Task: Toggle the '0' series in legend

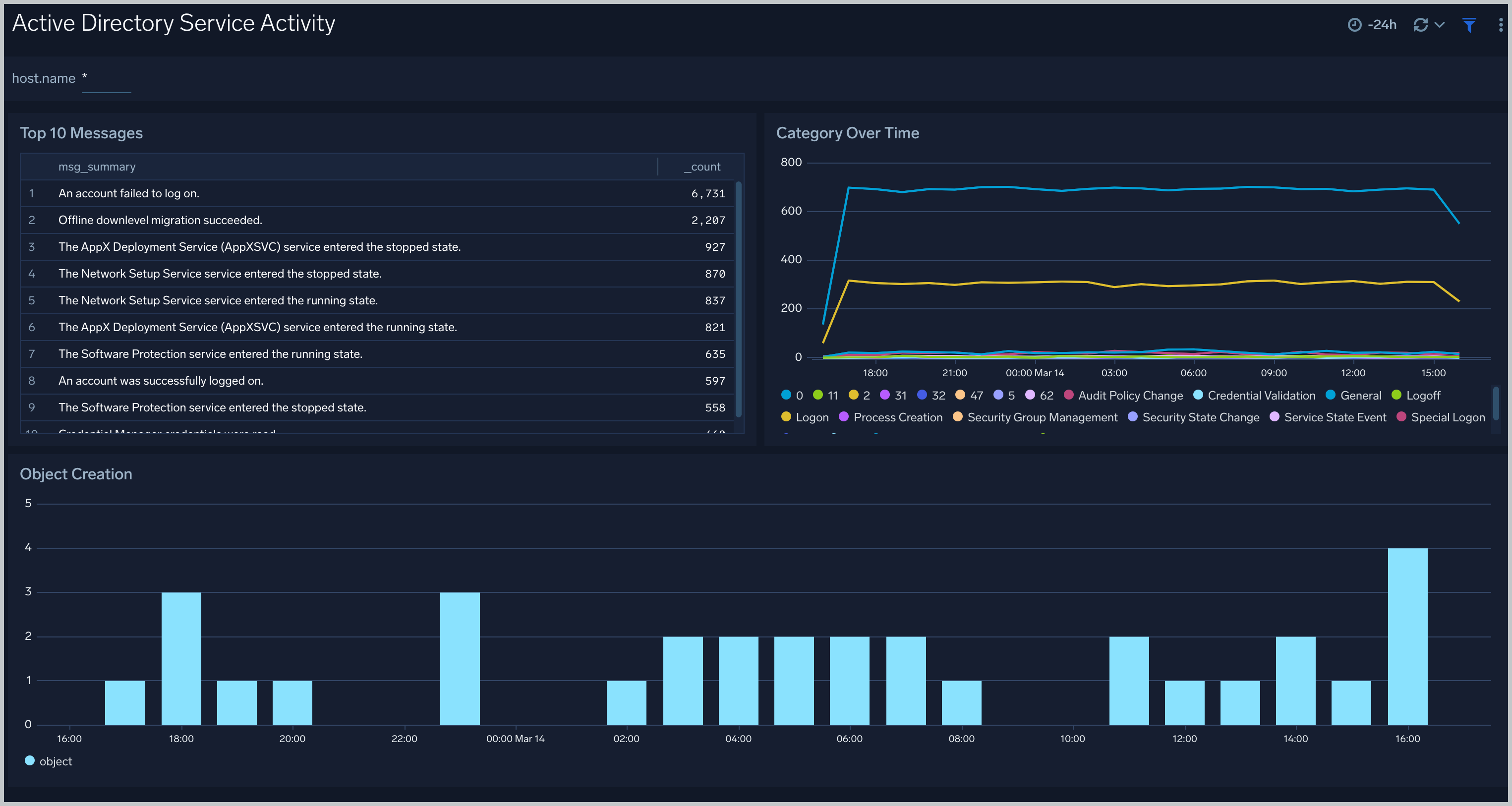Action: point(792,395)
